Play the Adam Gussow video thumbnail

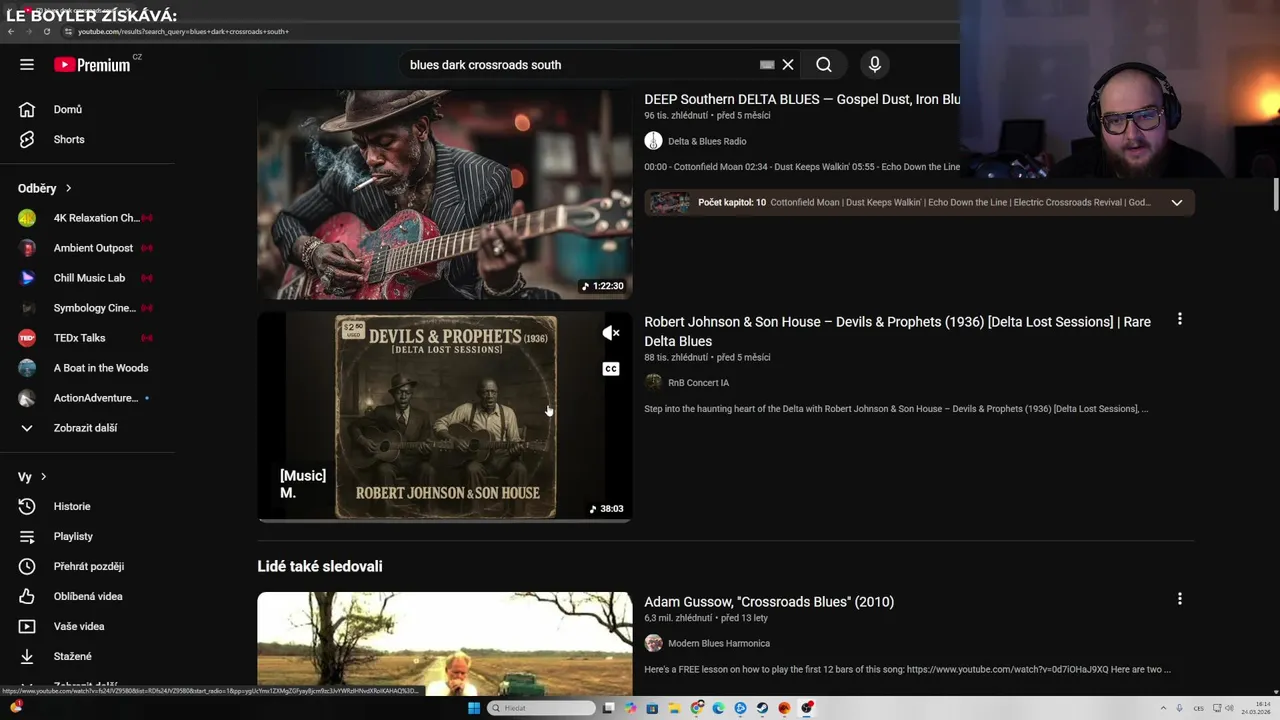[x=445, y=643]
